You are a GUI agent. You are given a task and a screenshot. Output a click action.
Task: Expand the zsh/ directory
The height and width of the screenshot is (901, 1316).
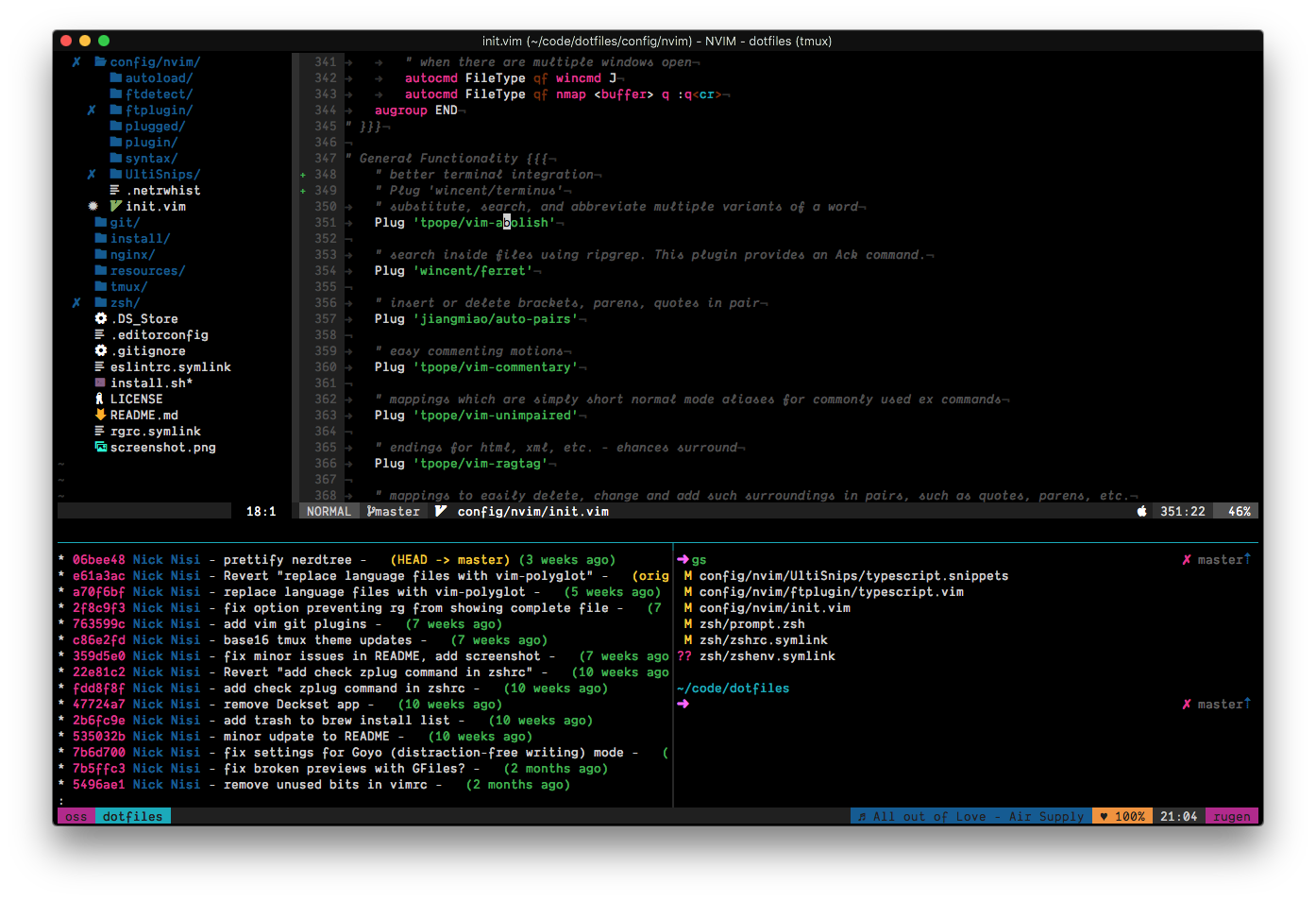(x=125, y=303)
